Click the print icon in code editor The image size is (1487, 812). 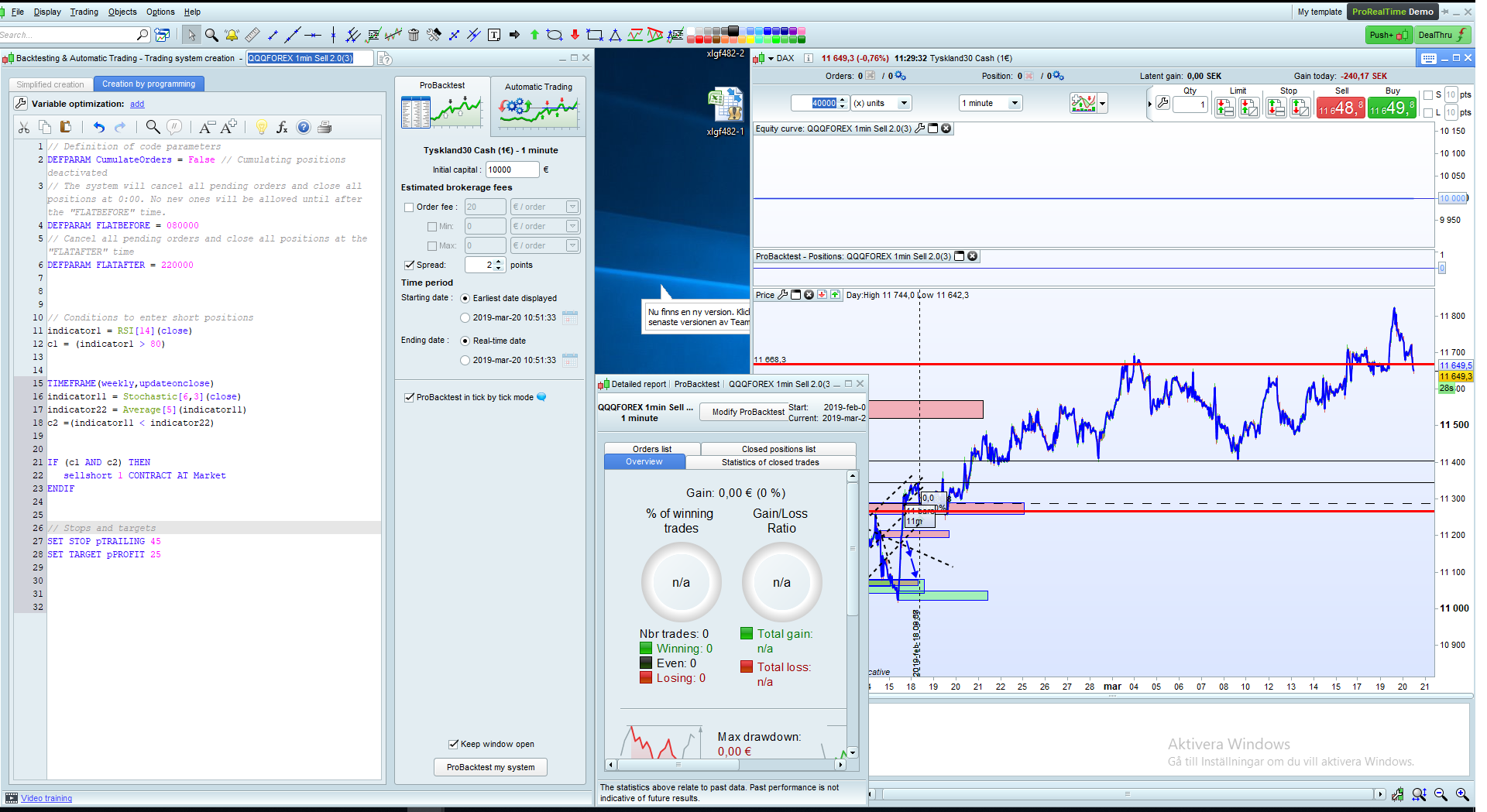pos(325,128)
